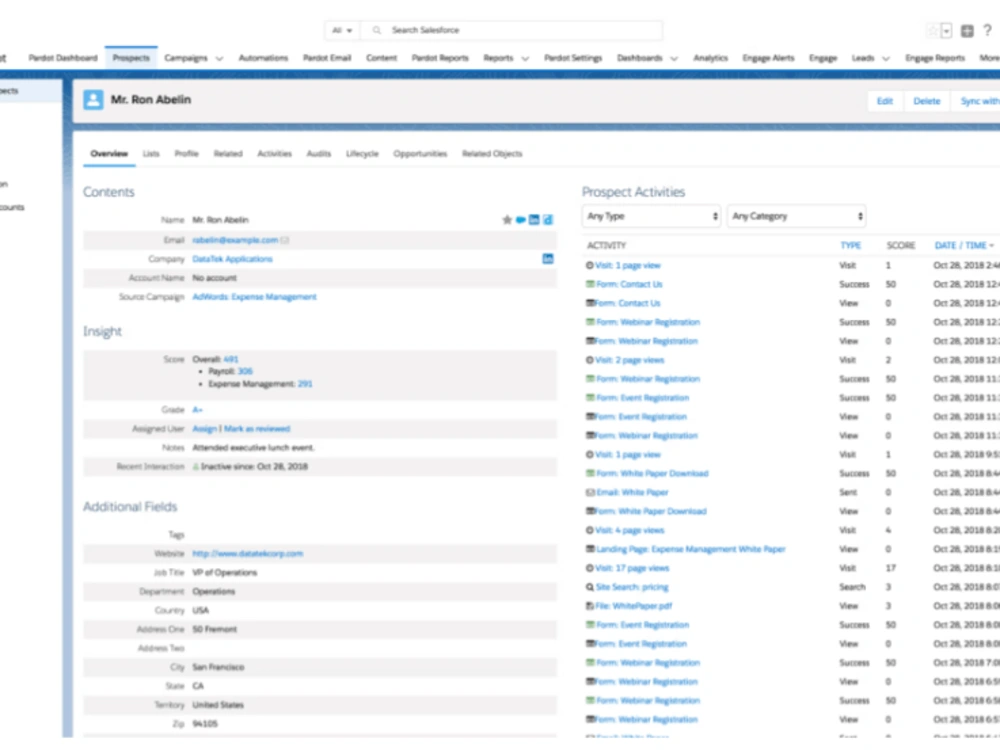
Task: Switch to the Lists tab
Action: click(x=151, y=154)
